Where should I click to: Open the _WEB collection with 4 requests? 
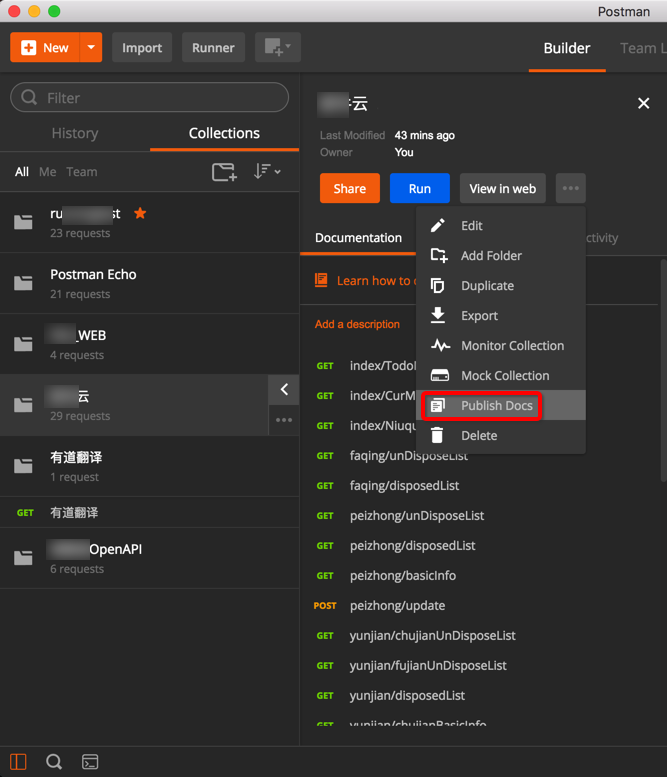point(149,344)
